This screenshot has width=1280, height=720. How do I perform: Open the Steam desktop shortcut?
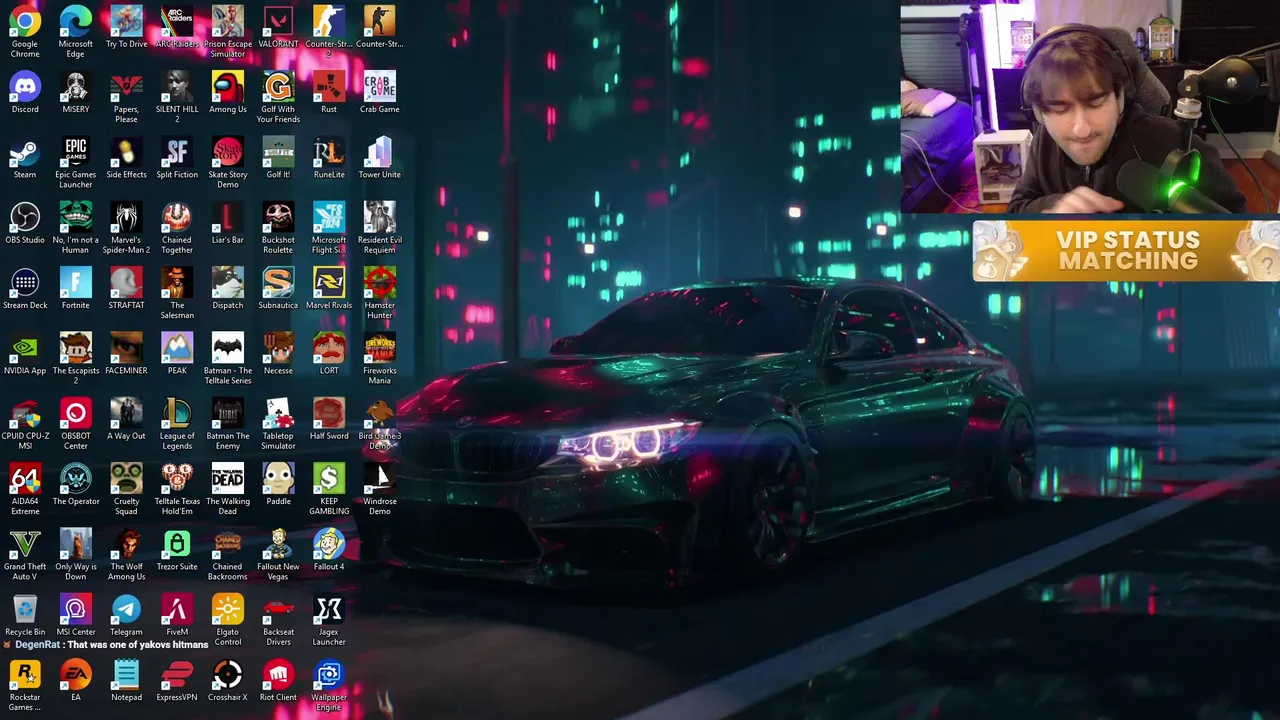[x=25, y=157]
